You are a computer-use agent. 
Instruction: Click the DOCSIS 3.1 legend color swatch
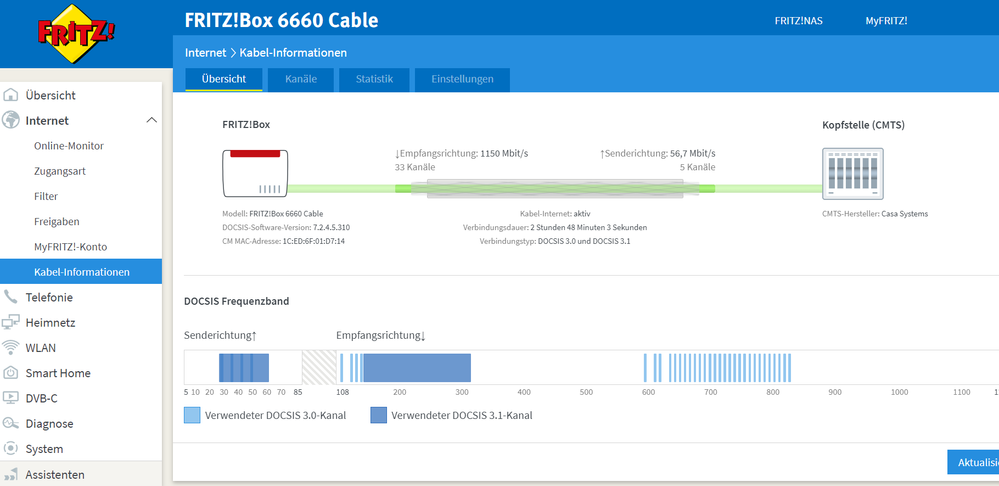tap(378, 415)
